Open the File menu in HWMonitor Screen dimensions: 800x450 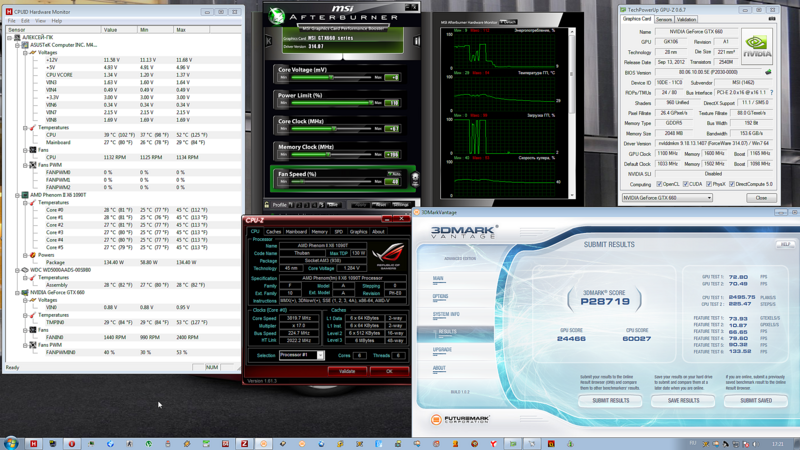tap(11, 21)
